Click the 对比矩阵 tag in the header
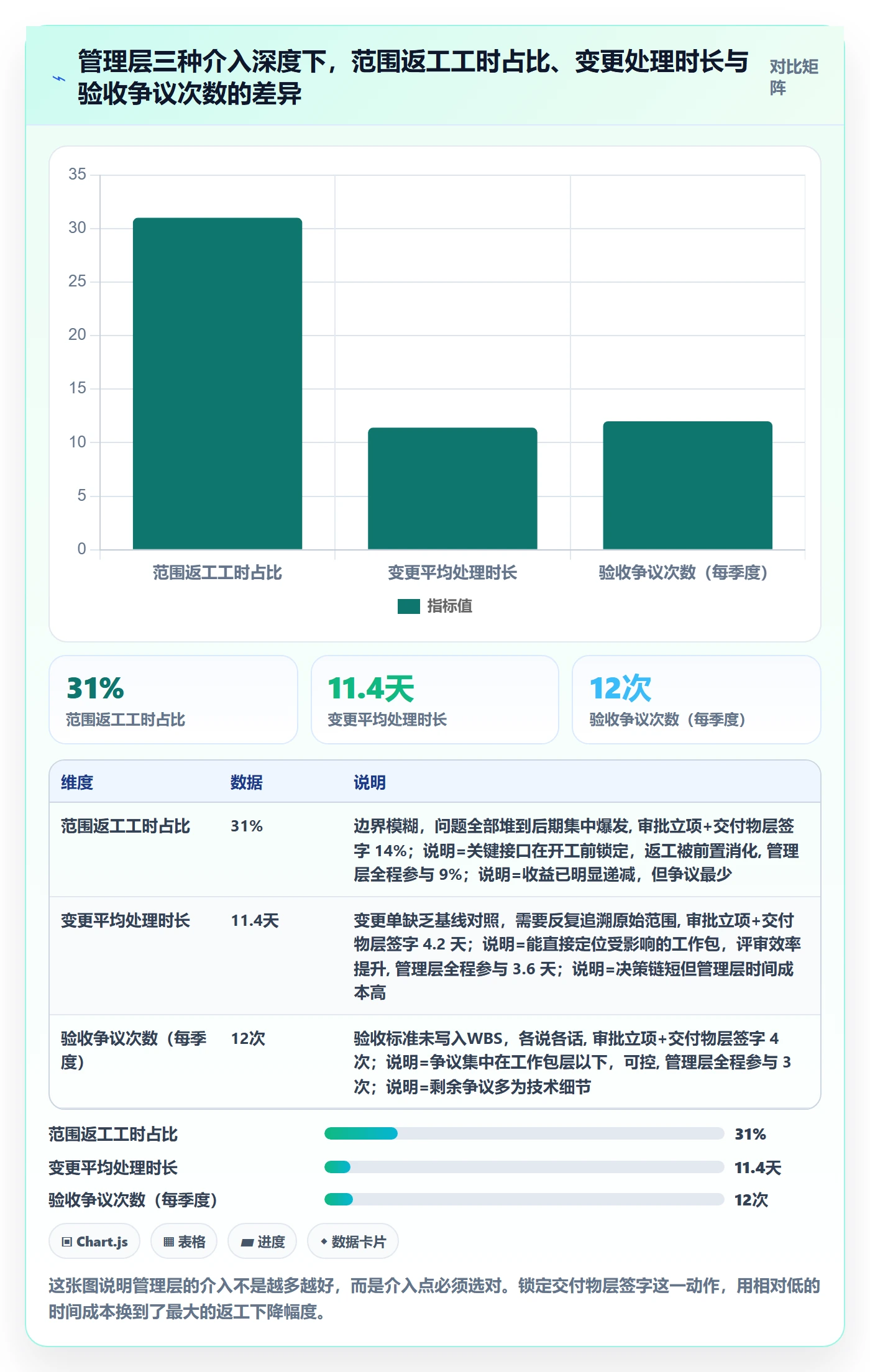The width and height of the screenshot is (870, 1372). point(794,77)
